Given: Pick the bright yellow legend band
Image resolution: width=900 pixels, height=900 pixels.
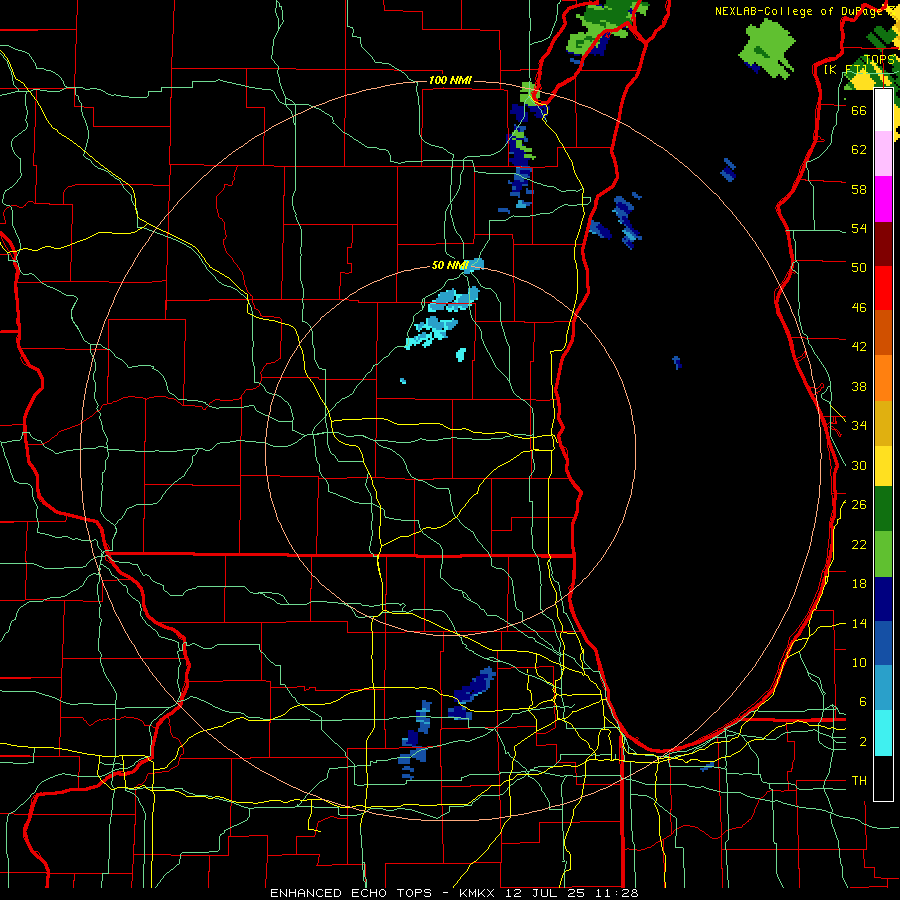Looking at the screenshot, I should point(883,465).
